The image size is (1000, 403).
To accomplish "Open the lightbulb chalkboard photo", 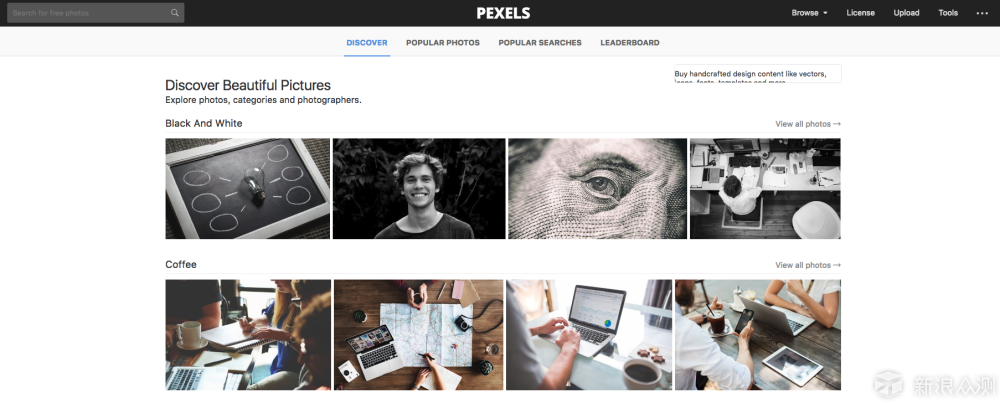I will [x=247, y=189].
